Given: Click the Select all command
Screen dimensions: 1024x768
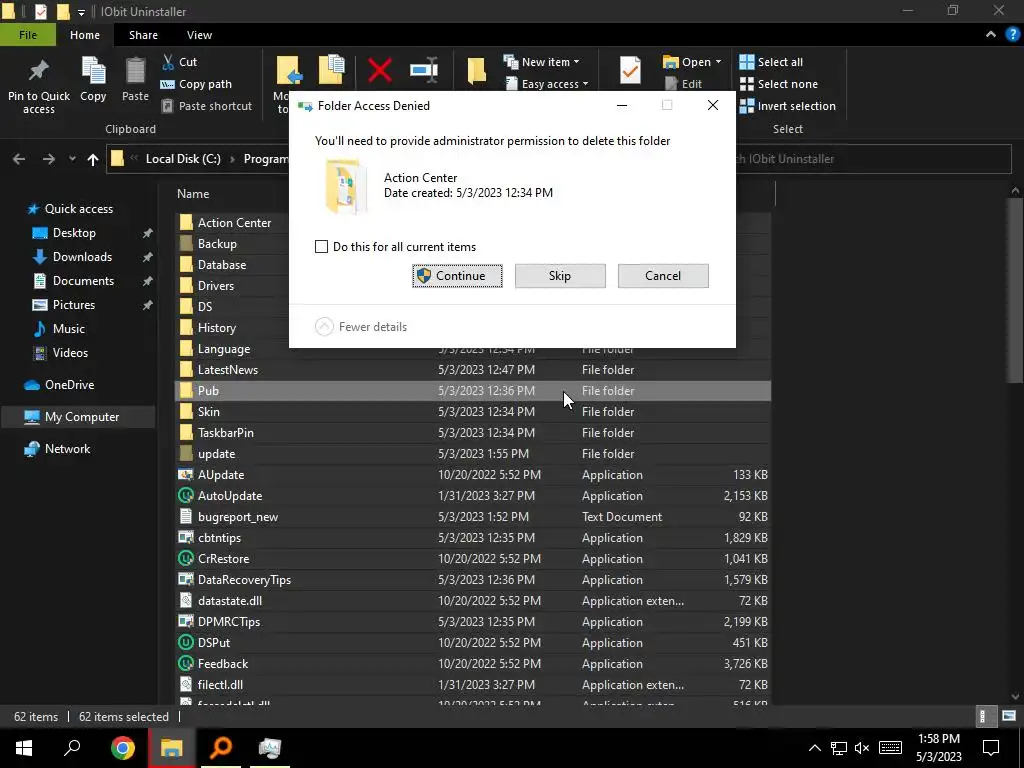Looking at the screenshot, I should pyautogui.click(x=771, y=62).
